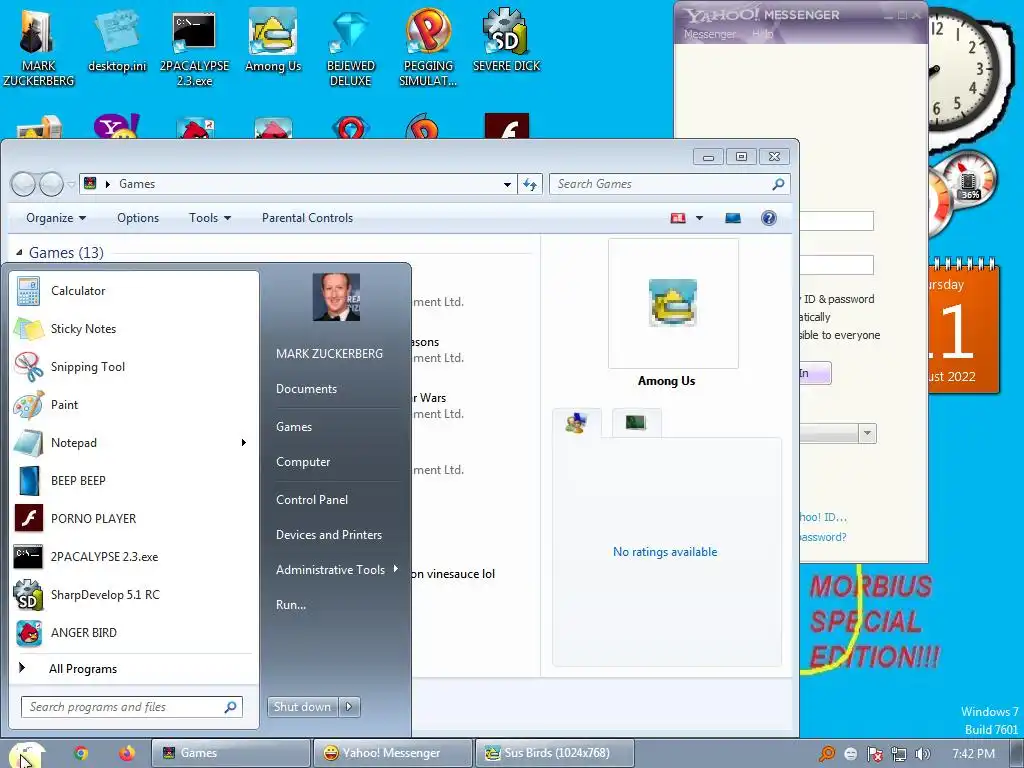This screenshot has width=1024, height=768.
Task: Refresh the Games address bar
Action: point(530,185)
